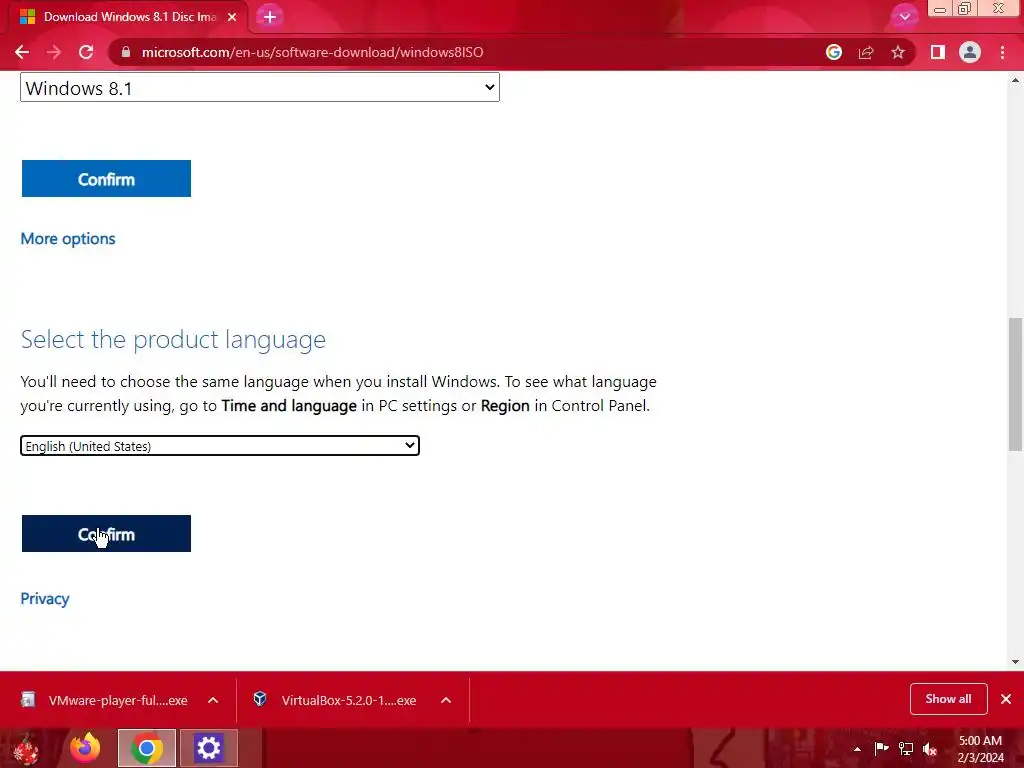This screenshot has height=768, width=1024.
Task: Open the Settings gear taskbar app
Action: (209, 748)
